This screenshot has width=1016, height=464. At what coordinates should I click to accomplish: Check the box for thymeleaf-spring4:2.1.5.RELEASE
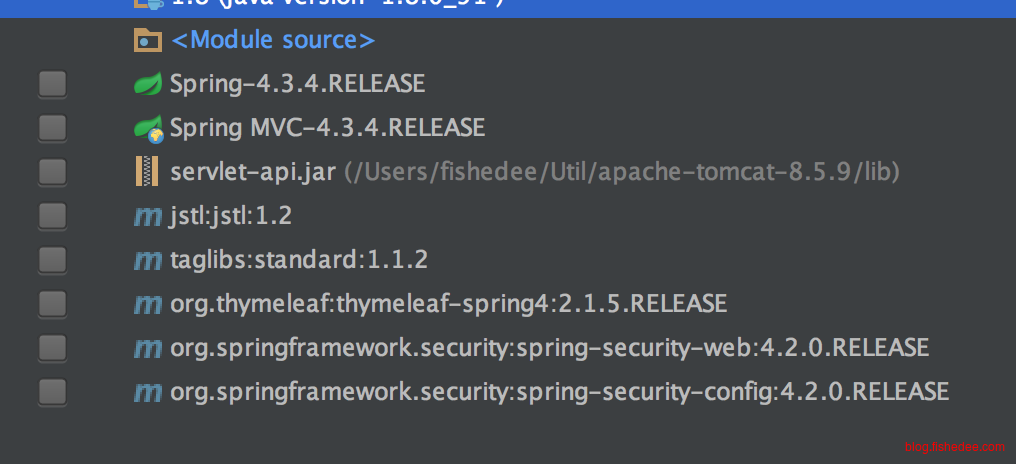click(x=52, y=304)
